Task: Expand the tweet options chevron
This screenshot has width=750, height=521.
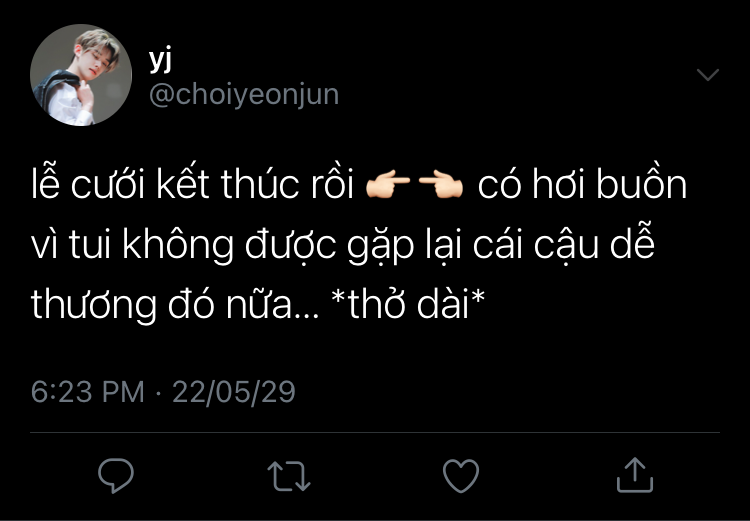Action: (708, 75)
